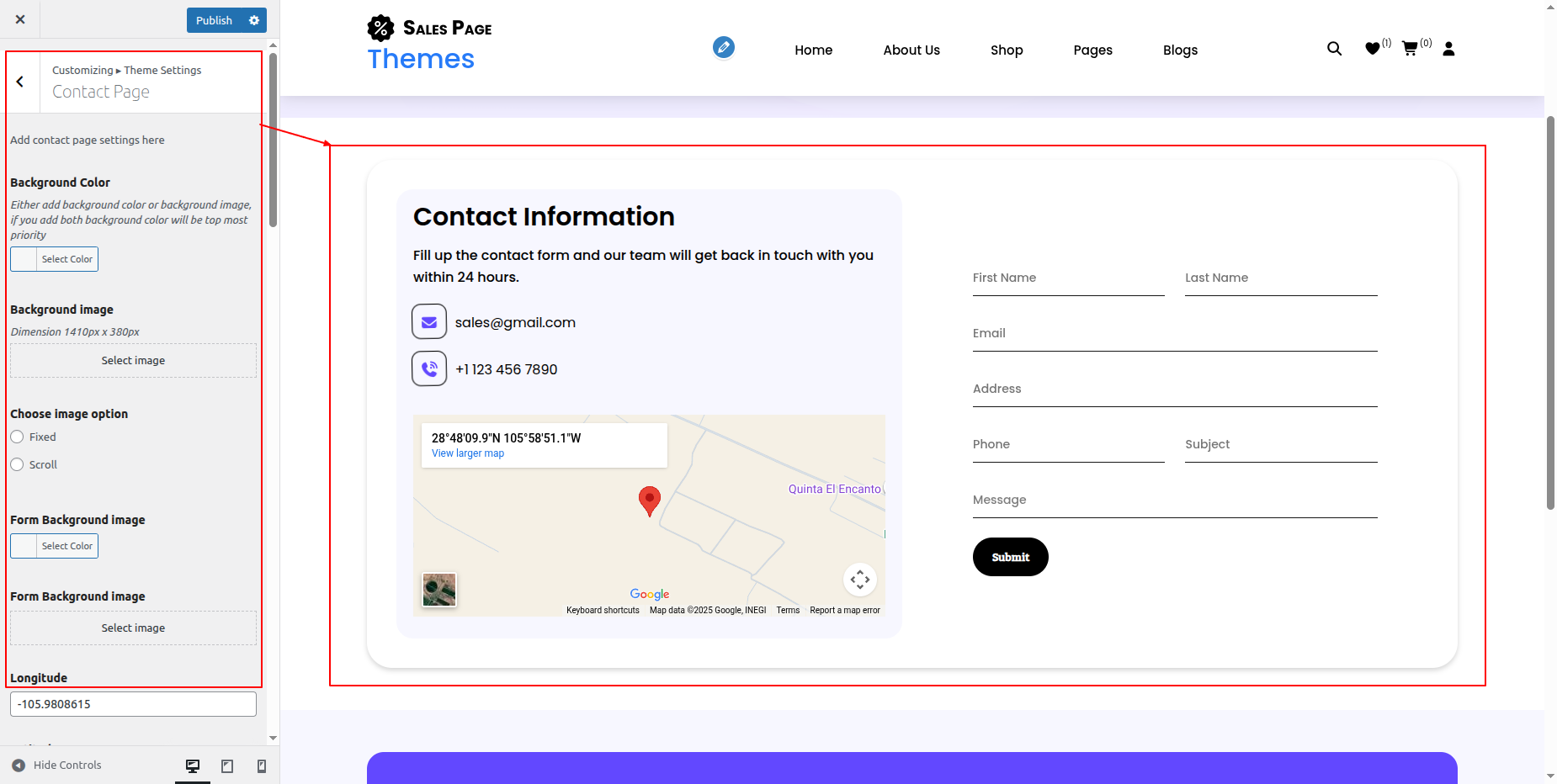
Task: Open the Shop menu item
Action: (x=1007, y=50)
